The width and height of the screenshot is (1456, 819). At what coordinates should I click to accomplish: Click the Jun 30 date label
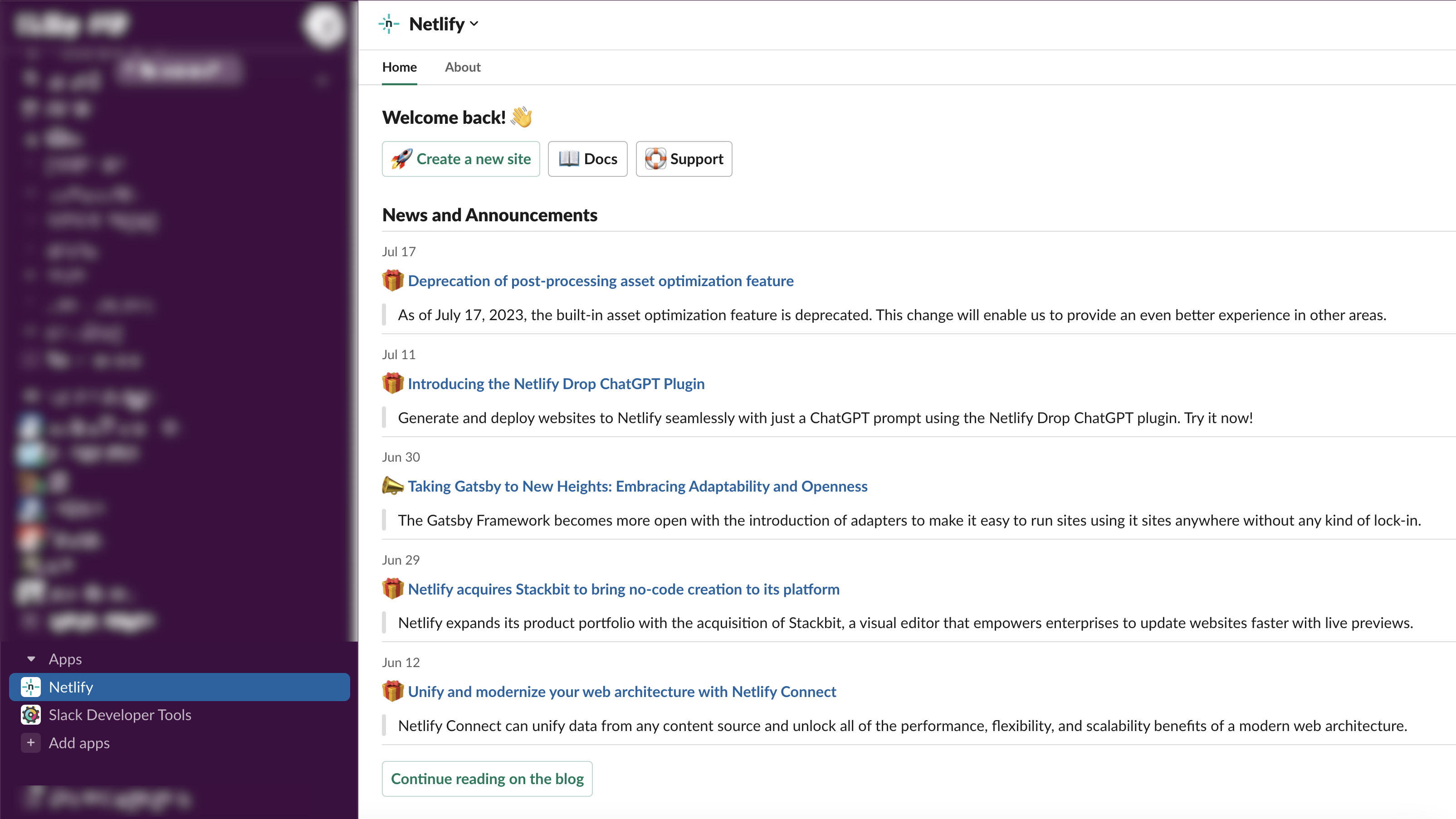(x=401, y=457)
